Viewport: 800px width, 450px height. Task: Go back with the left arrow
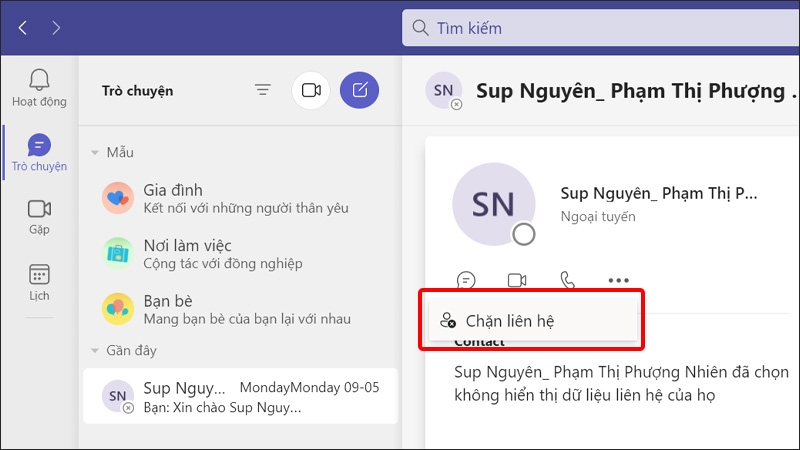pos(22,28)
